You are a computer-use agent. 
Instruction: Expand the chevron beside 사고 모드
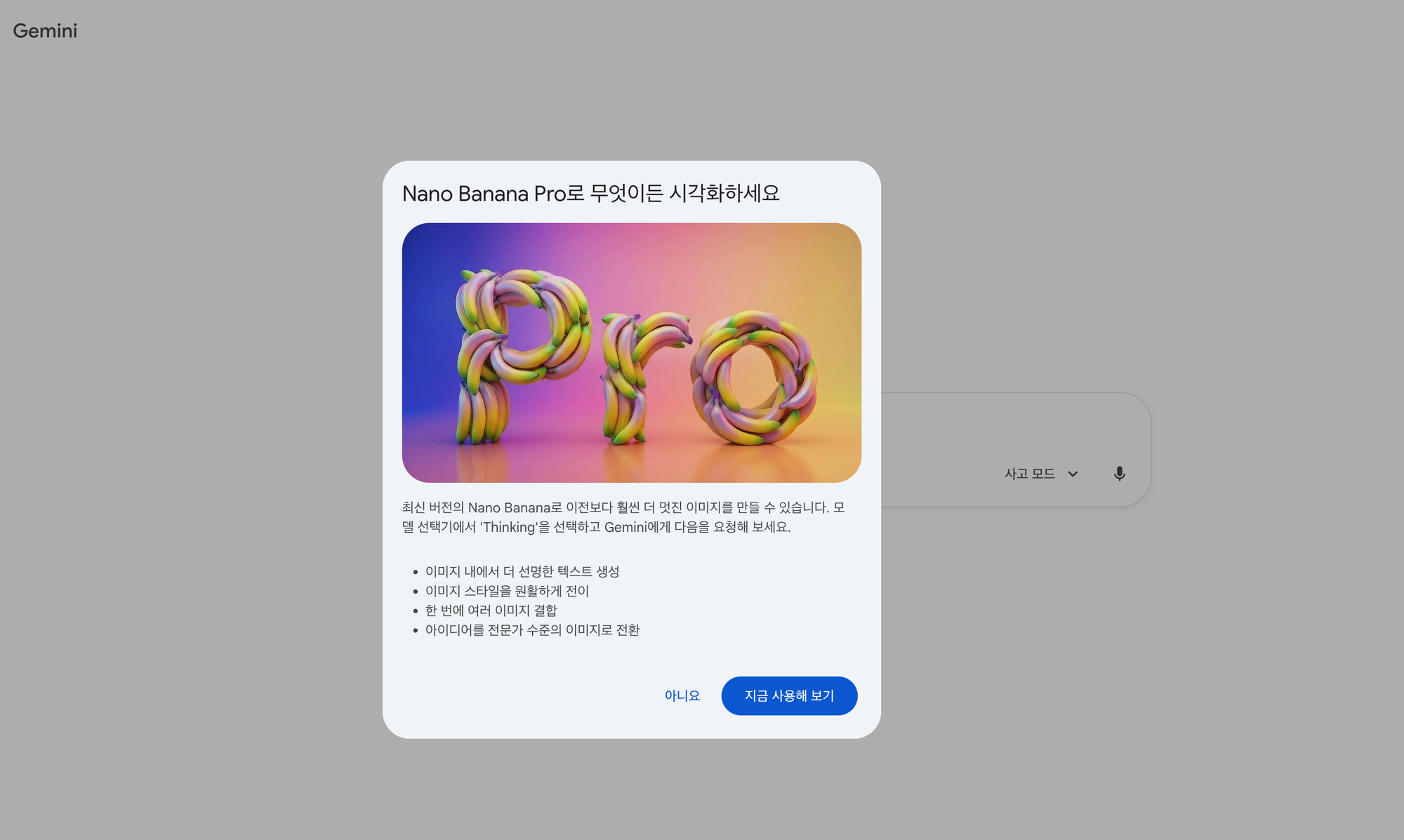point(1073,474)
